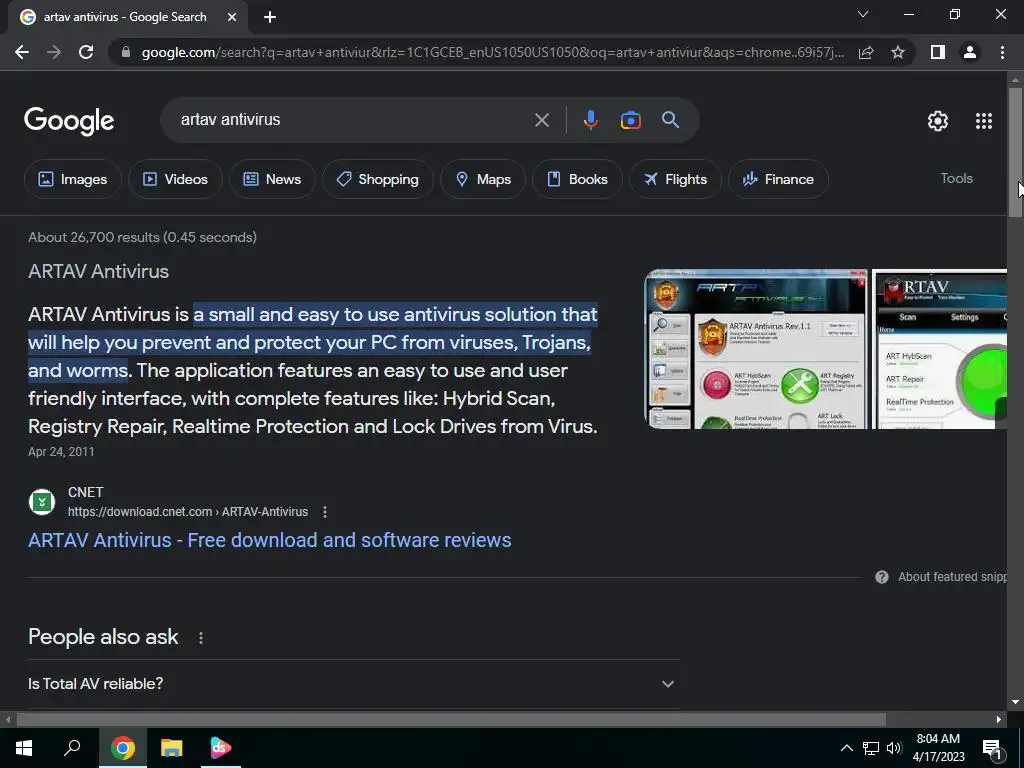Open File Explorer from the taskbar
The image size is (1024, 768).
[x=172, y=748]
